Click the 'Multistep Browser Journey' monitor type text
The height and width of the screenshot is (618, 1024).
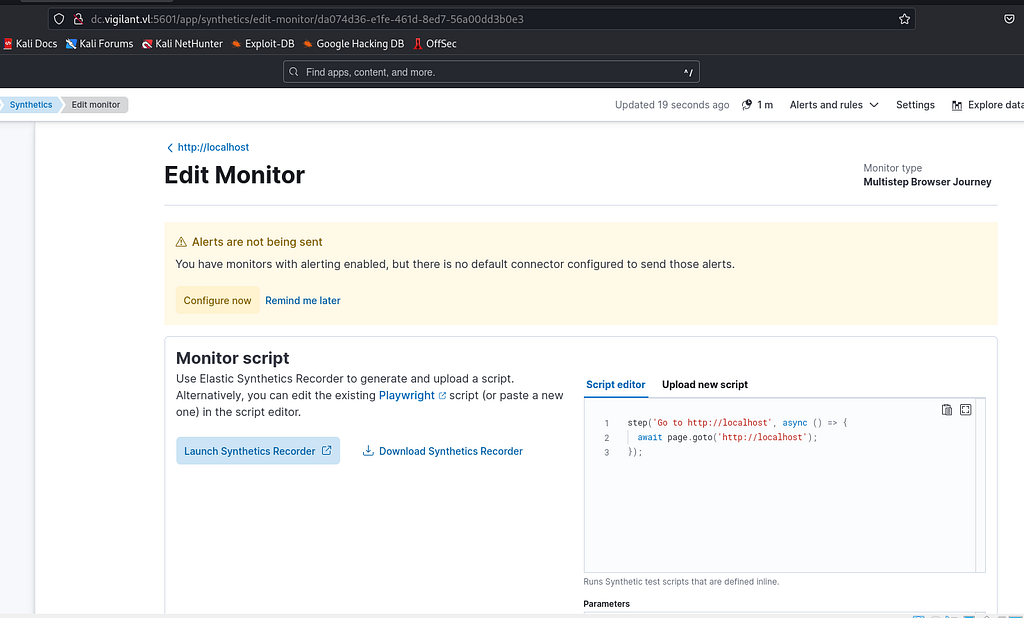(x=927, y=182)
